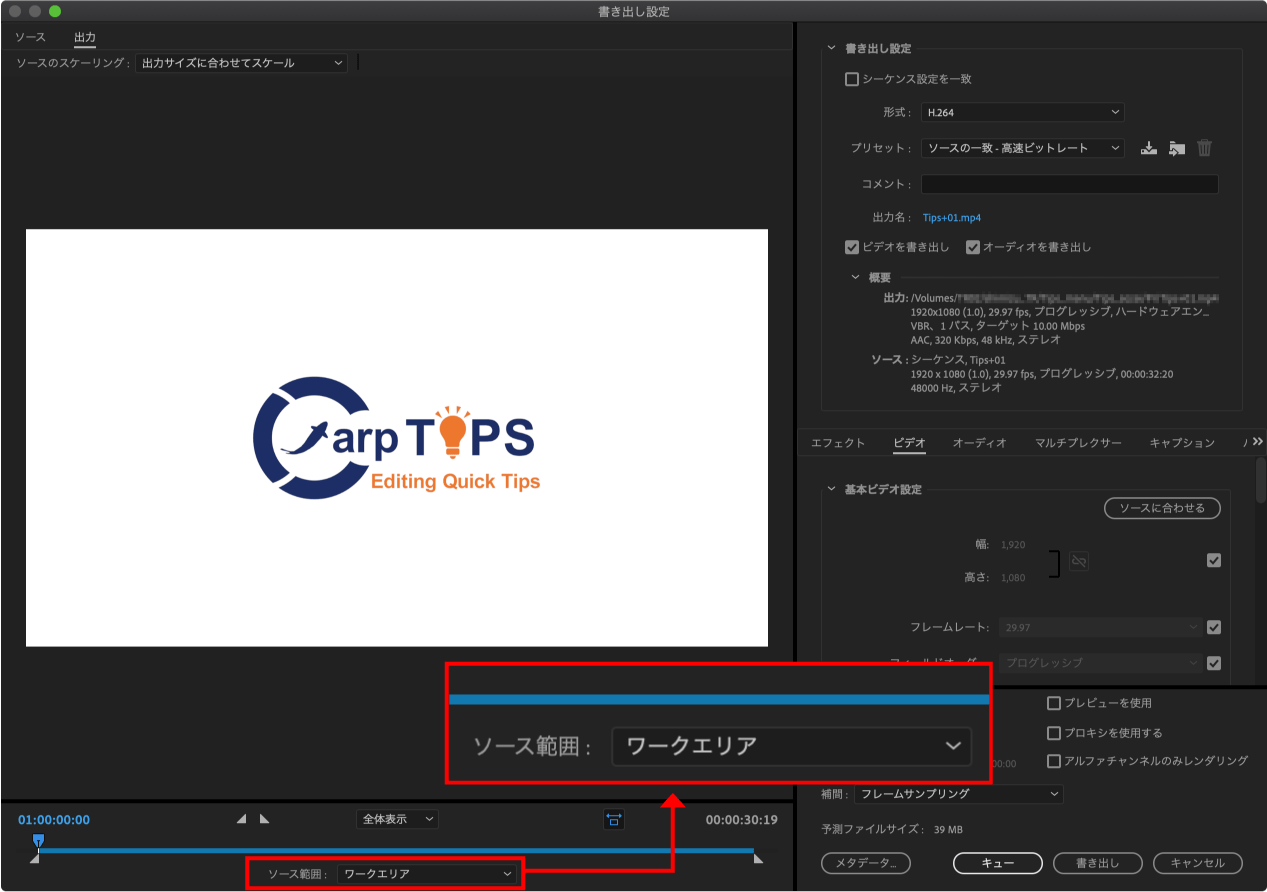Open the ソースのスケーリング dropdown
Screen dimensions: 1267x892
click(x=241, y=63)
